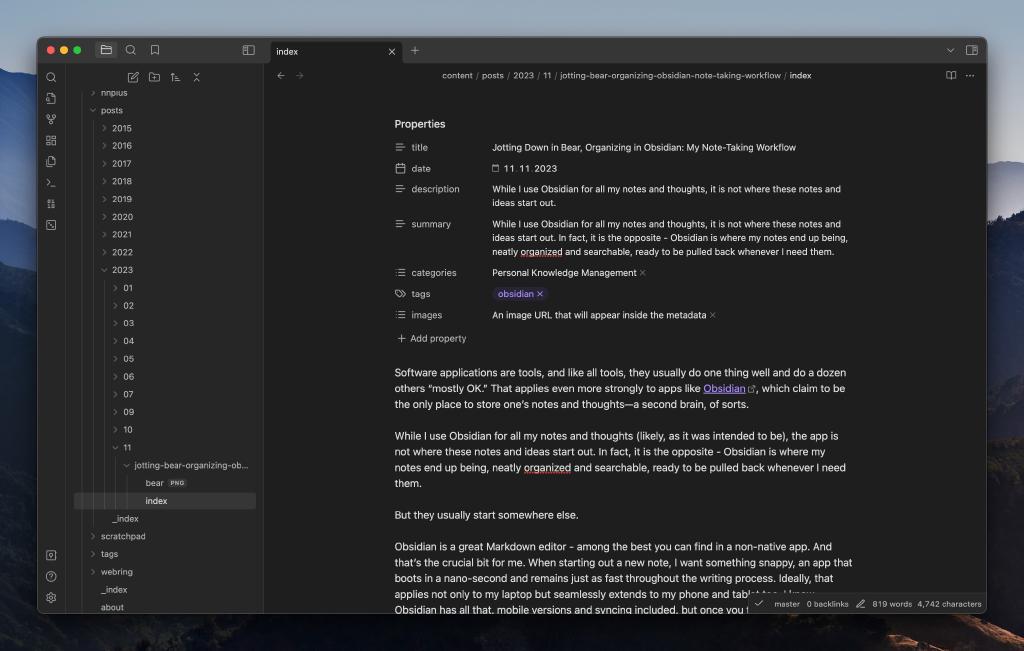Image resolution: width=1024 pixels, height=651 pixels.
Task: Open search in the vault
Action: [x=51, y=77]
